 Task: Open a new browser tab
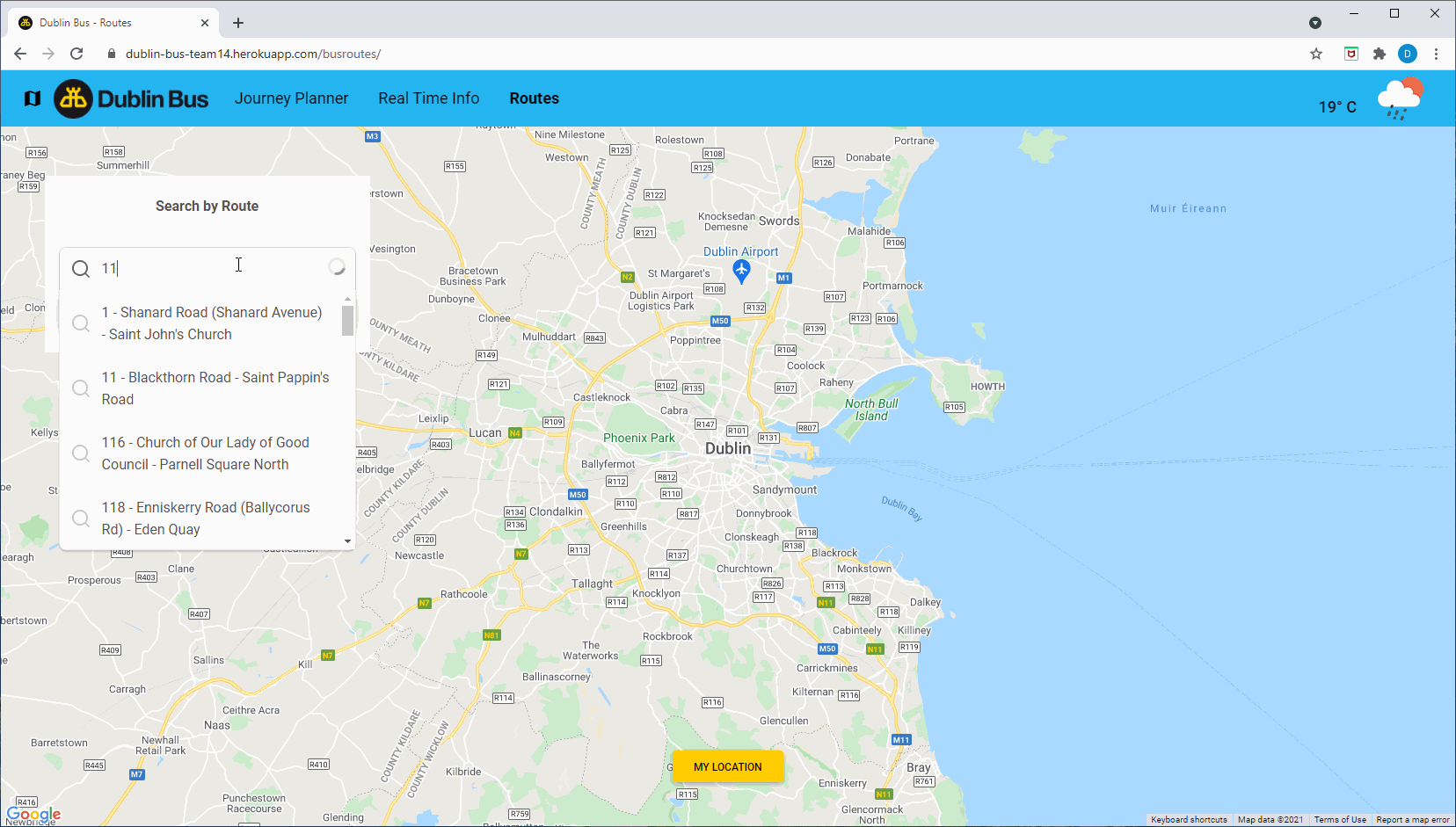pos(238,23)
